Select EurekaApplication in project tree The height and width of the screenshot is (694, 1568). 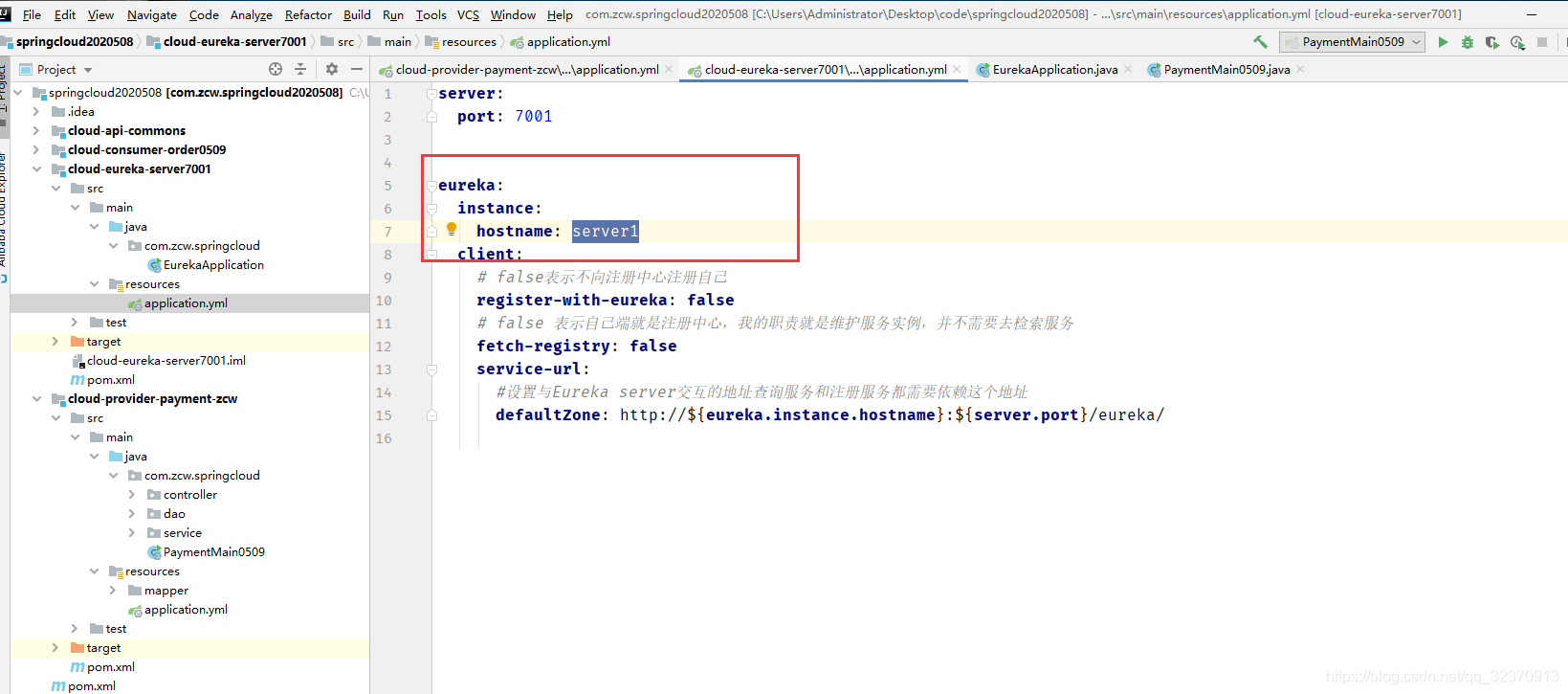pos(213,265)
